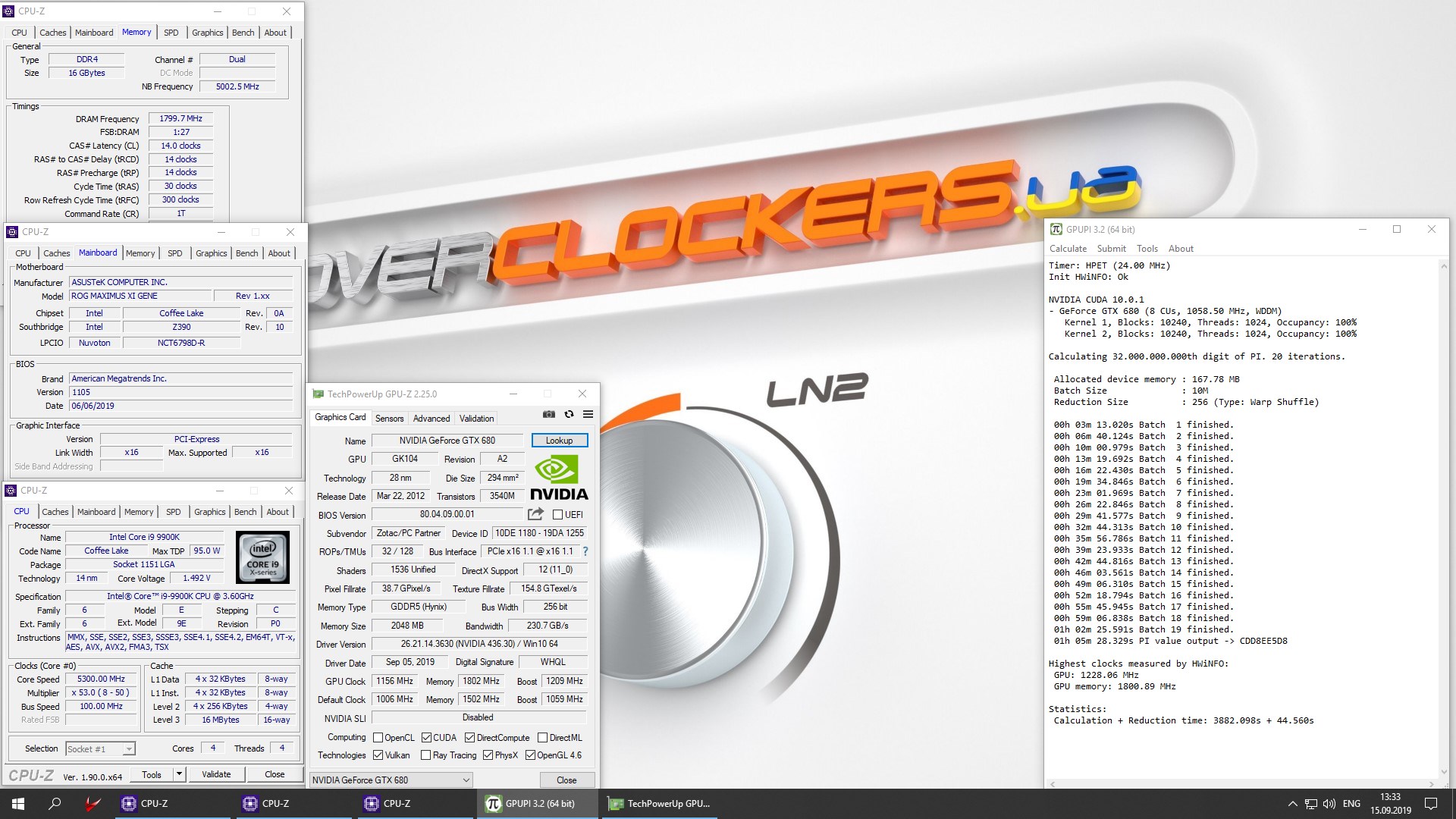Expand the CPU-Z Tools dropdown arrow
1456x819 pixels.
(x=179, y=774)
